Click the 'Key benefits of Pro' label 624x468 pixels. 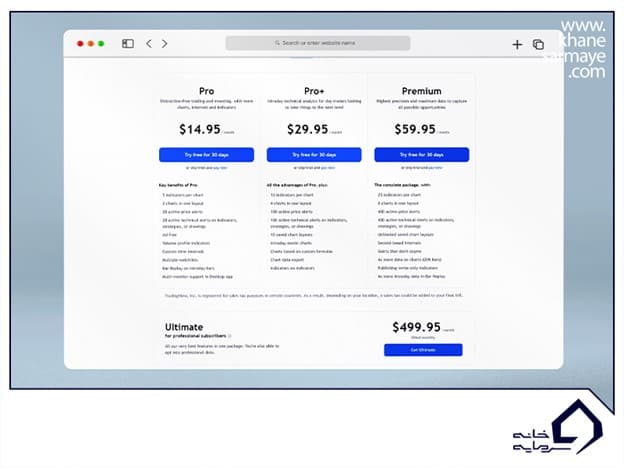point(178,185)
